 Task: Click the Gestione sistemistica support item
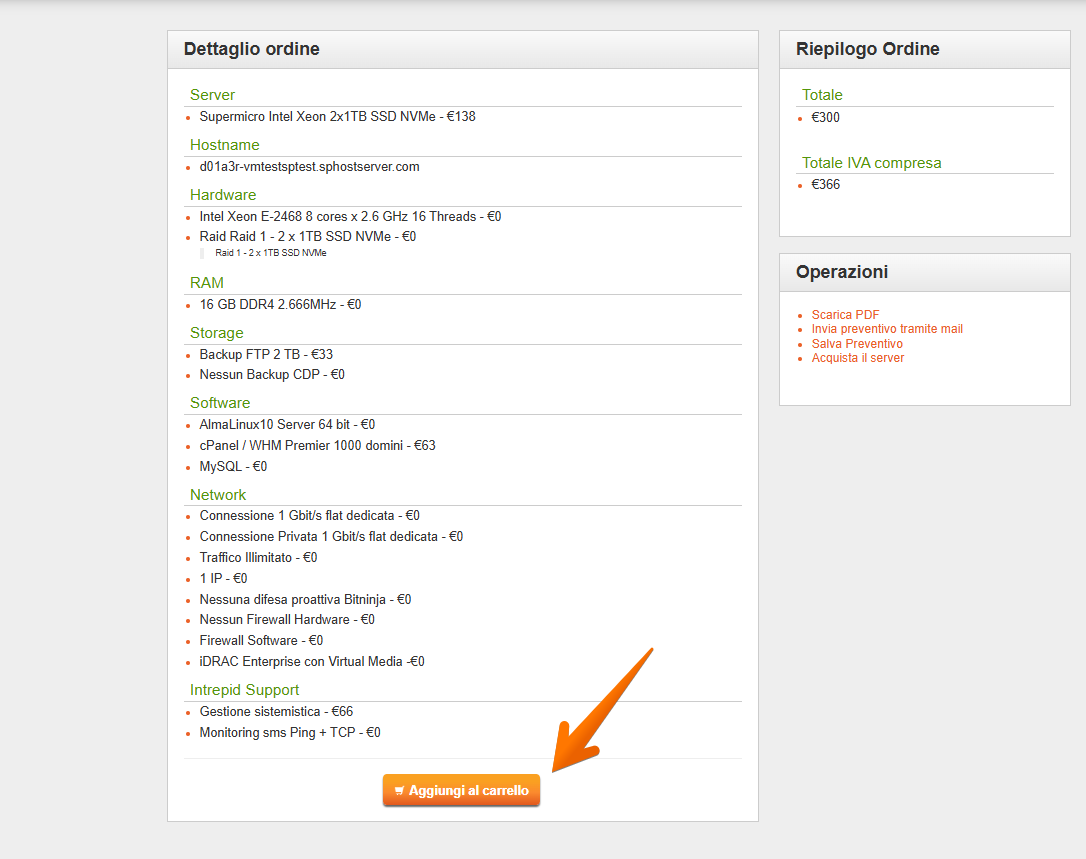pyautogui.click(x=276, y=712)
